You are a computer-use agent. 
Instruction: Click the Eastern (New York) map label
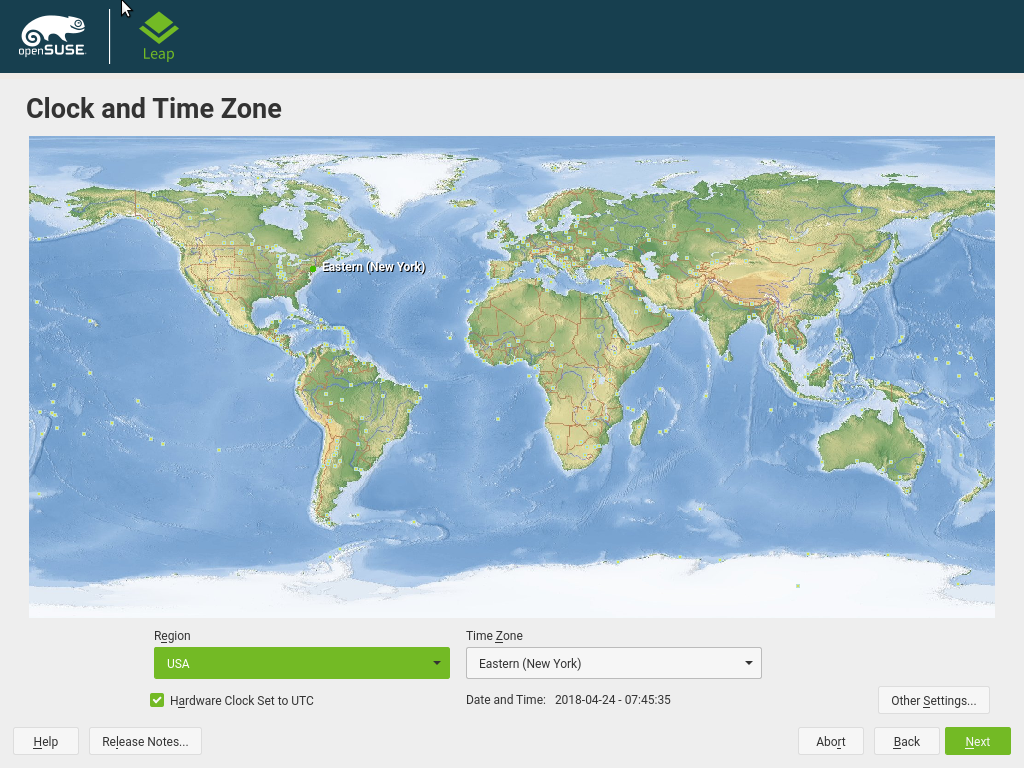click(373, 267)
